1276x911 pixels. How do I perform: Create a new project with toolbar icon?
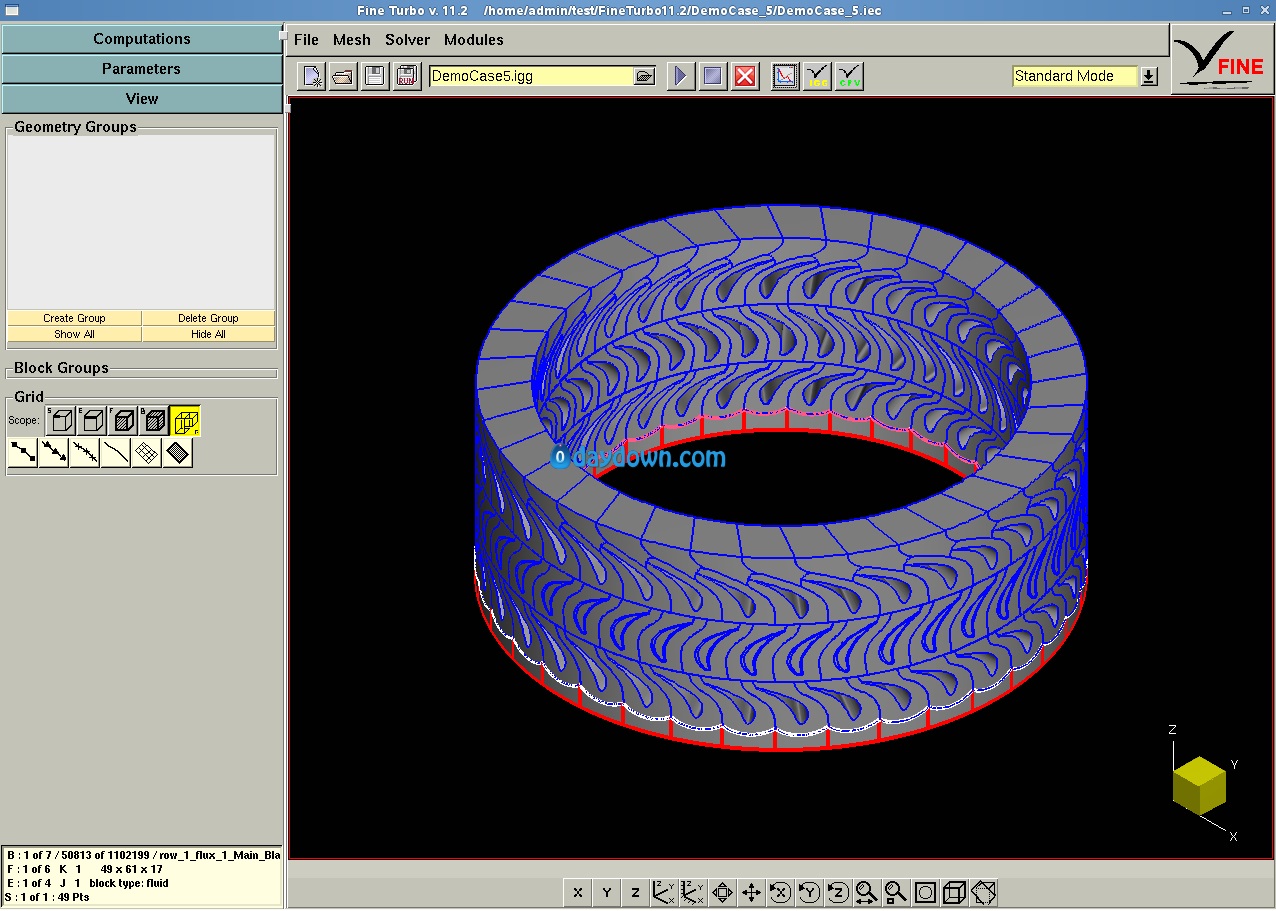(x=311, y=76)
